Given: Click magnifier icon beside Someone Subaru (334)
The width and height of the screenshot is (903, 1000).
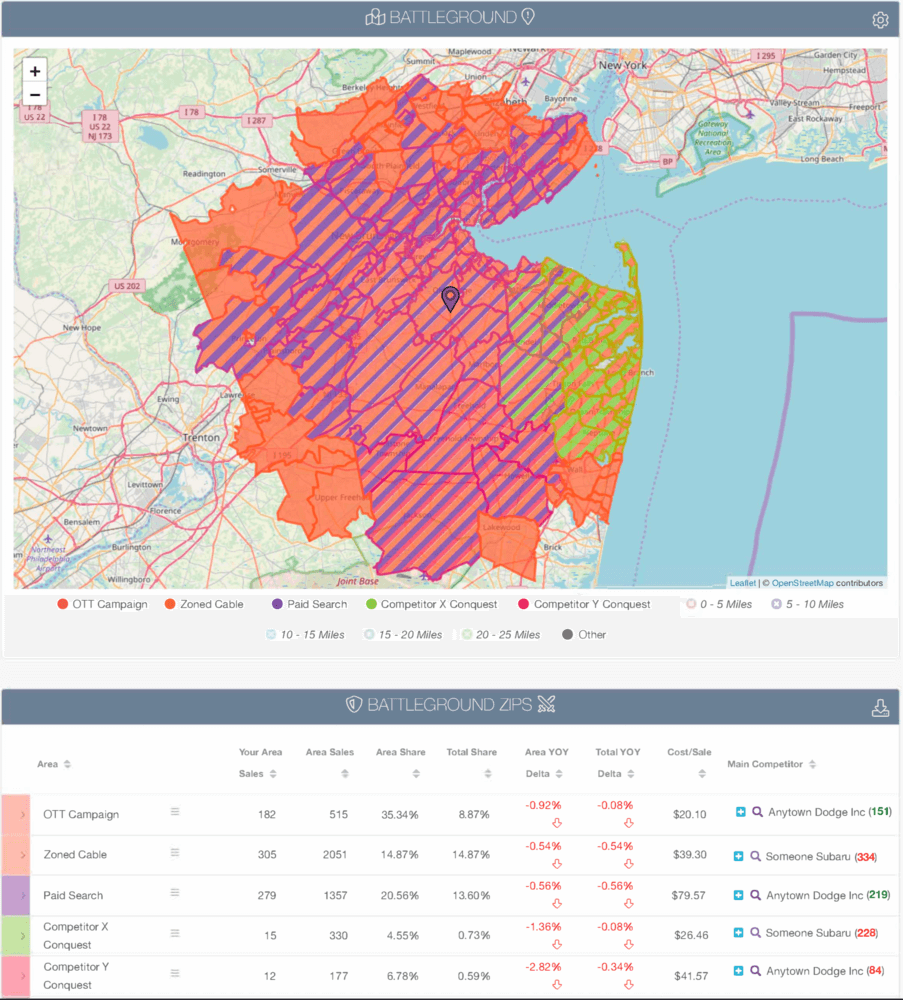Looking at the screenshot, I should click(757, 856).
